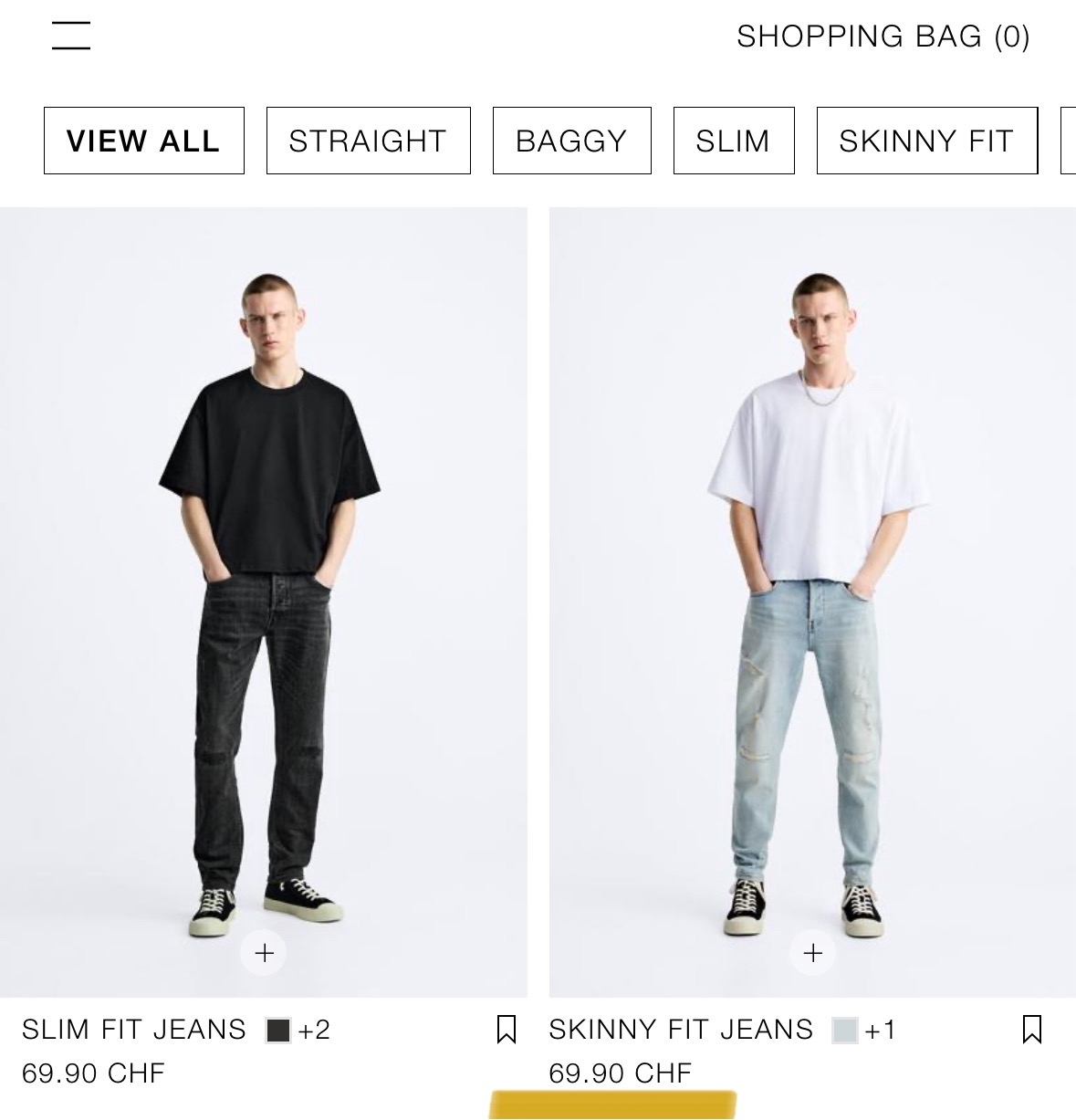Screen dimensions: 1076x1120
Task: Click the yellow bar at bottom
Action: tap(612, 1104)
